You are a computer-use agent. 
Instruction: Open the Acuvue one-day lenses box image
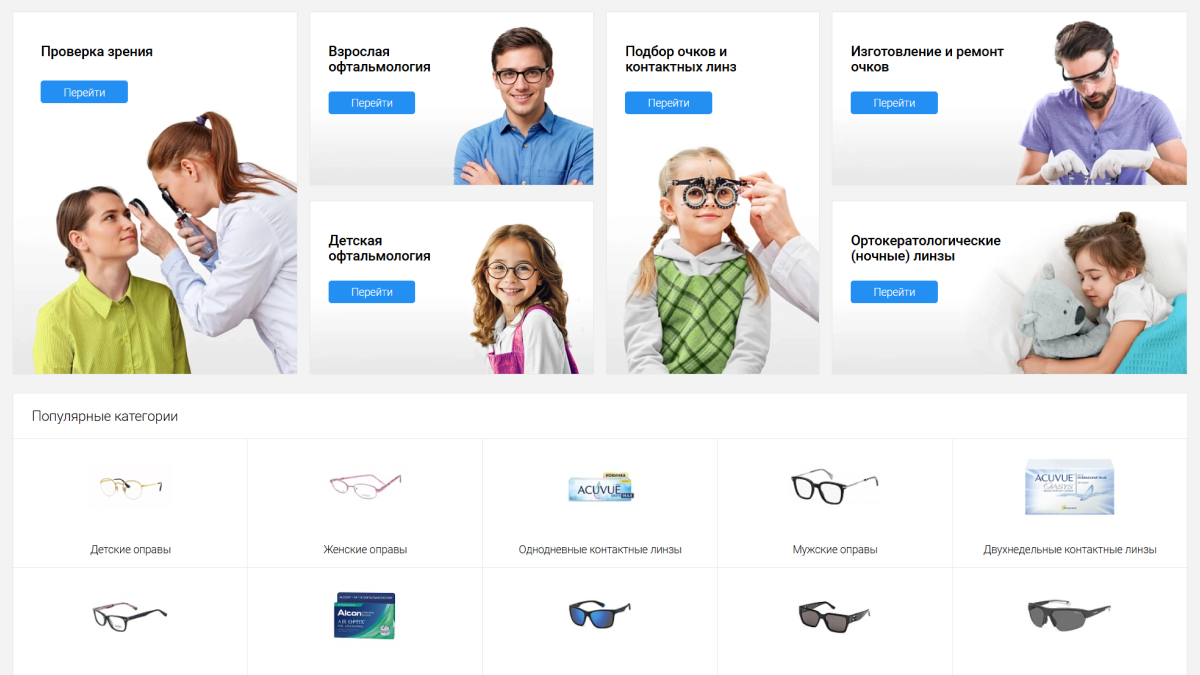click(600, 487)
